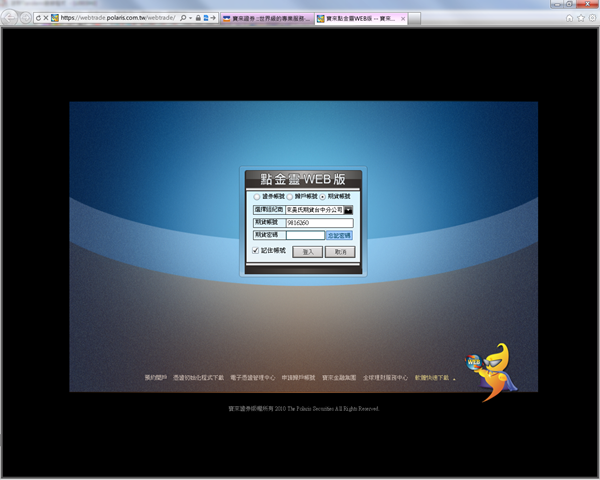View security report via the lock icon
The image size is (600, 480).
[198, 18]
